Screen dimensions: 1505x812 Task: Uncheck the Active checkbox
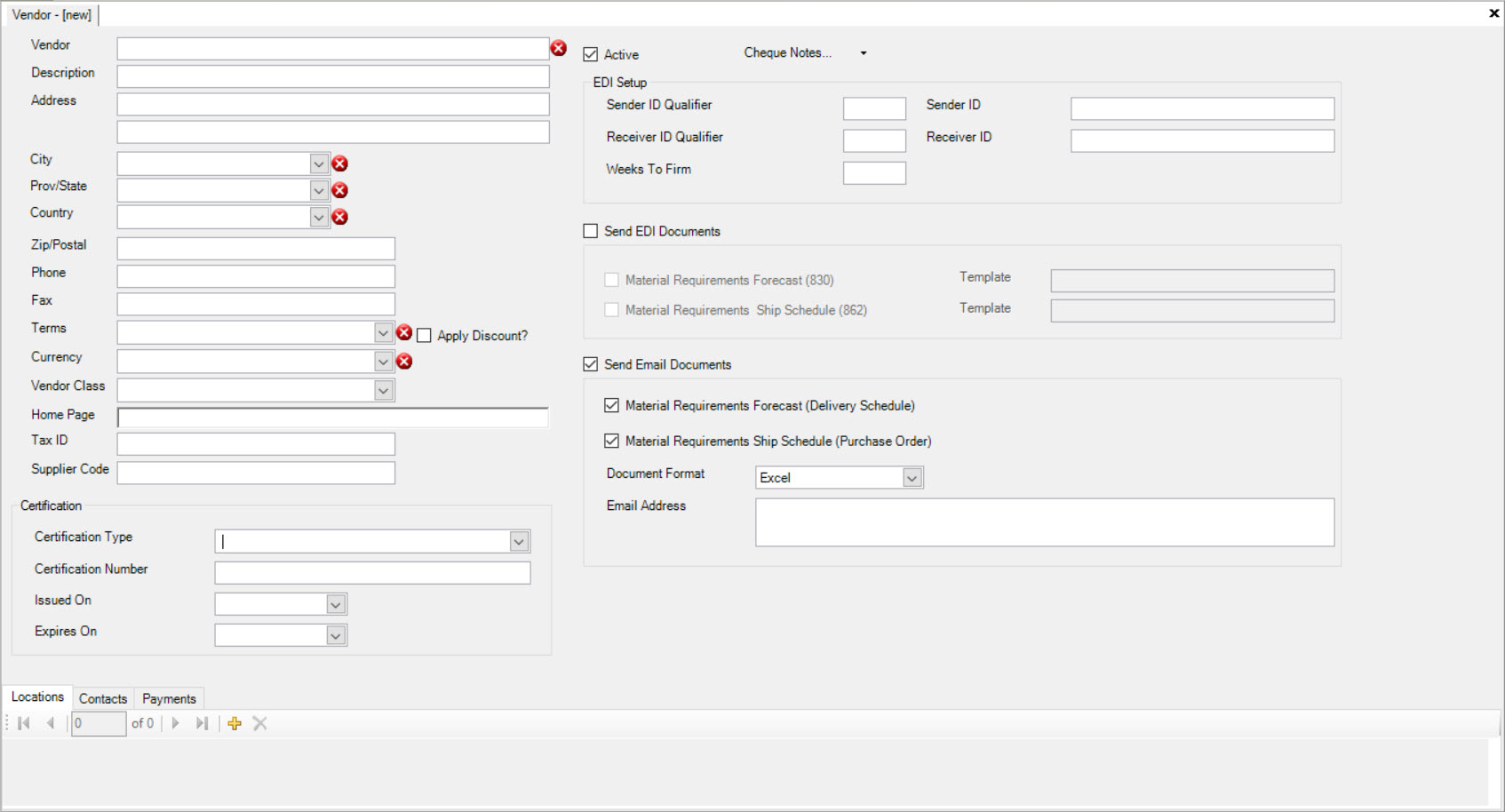(591, 54)
